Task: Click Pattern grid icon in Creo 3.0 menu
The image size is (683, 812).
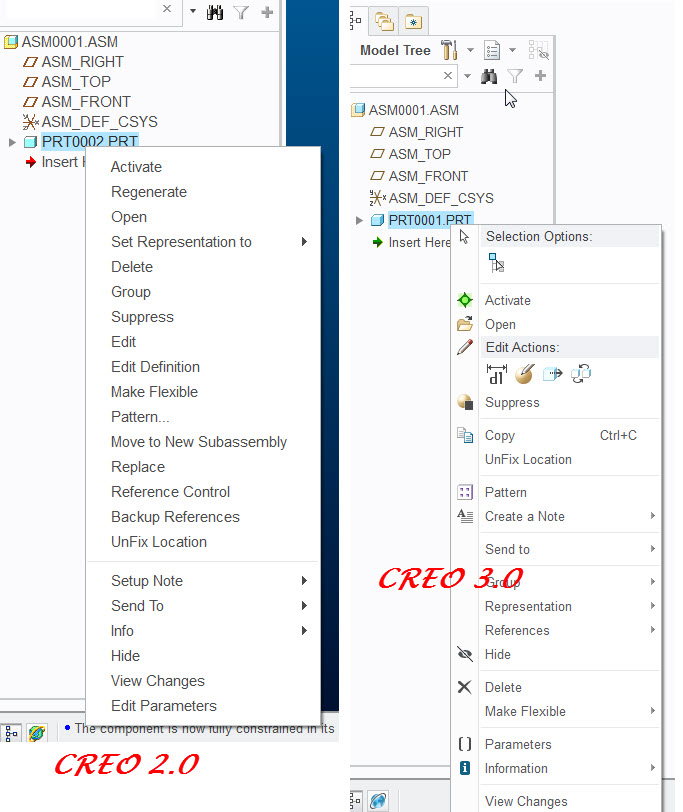Action: [x=465, y=492]
